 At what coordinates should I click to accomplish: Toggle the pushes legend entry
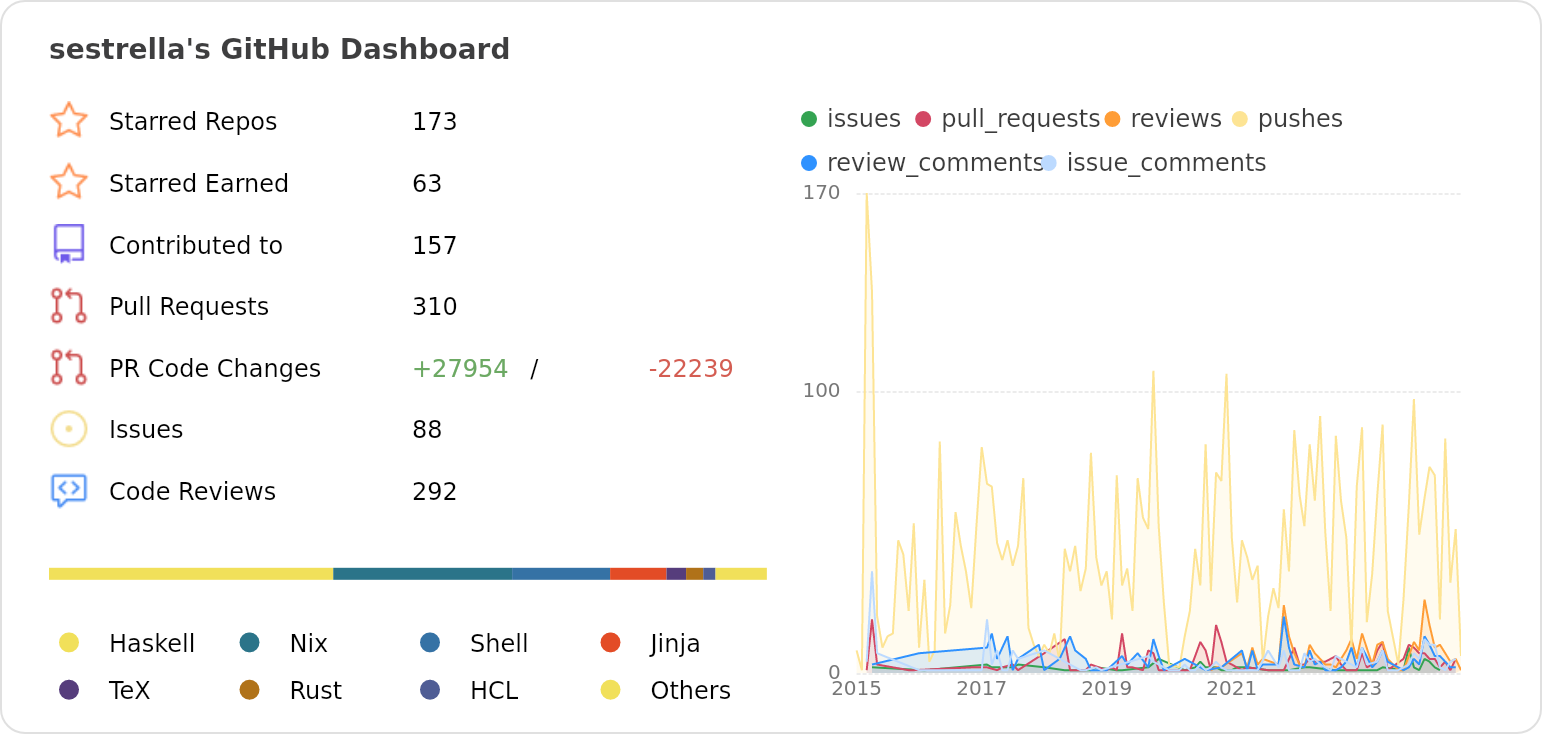(x=1287, y=119)
